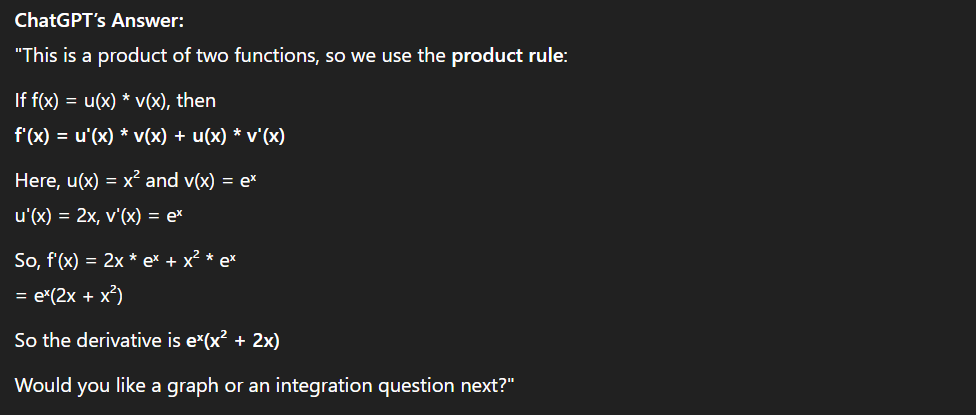Click the bold "product rule" phrase
The width and height of the screenshot is (976, 415).
point(507,56)
